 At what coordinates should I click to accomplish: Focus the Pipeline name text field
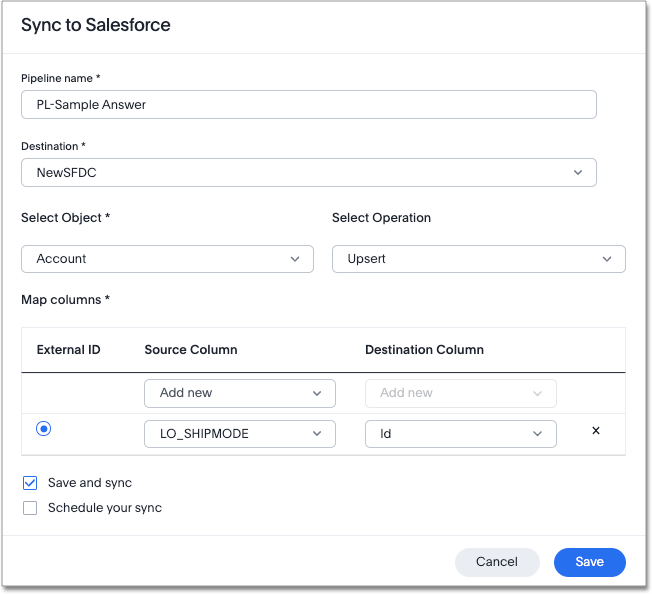(x=308, y=105)
